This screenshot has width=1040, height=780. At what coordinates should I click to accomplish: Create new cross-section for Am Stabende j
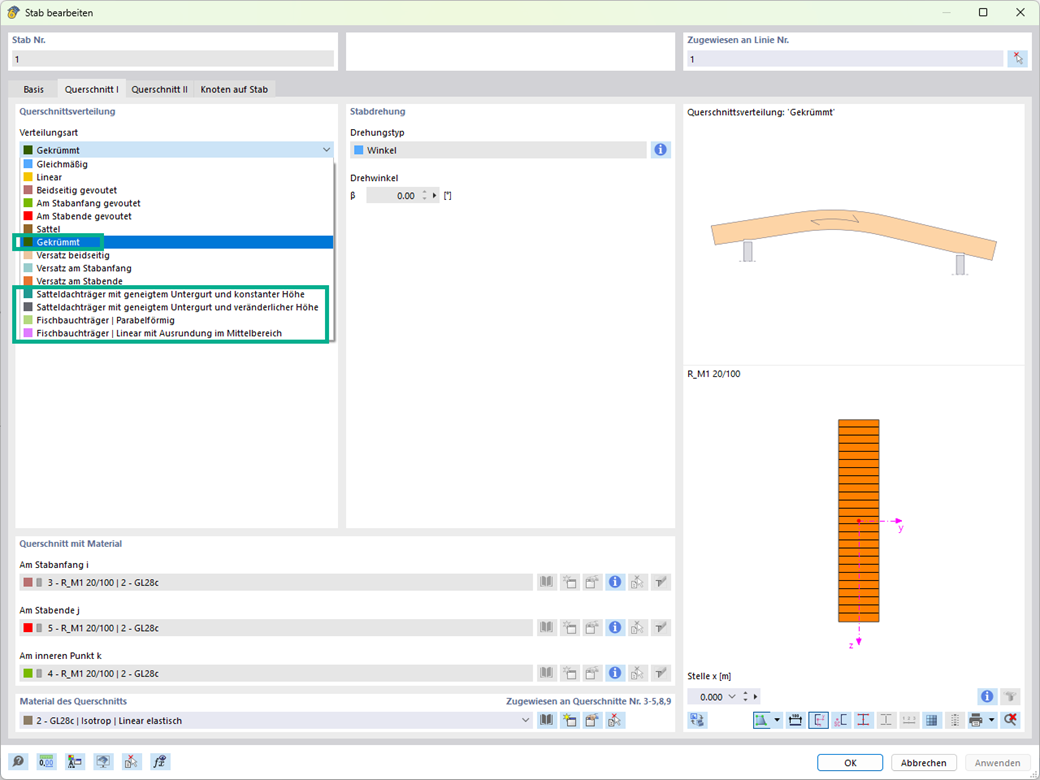[569, 627]
